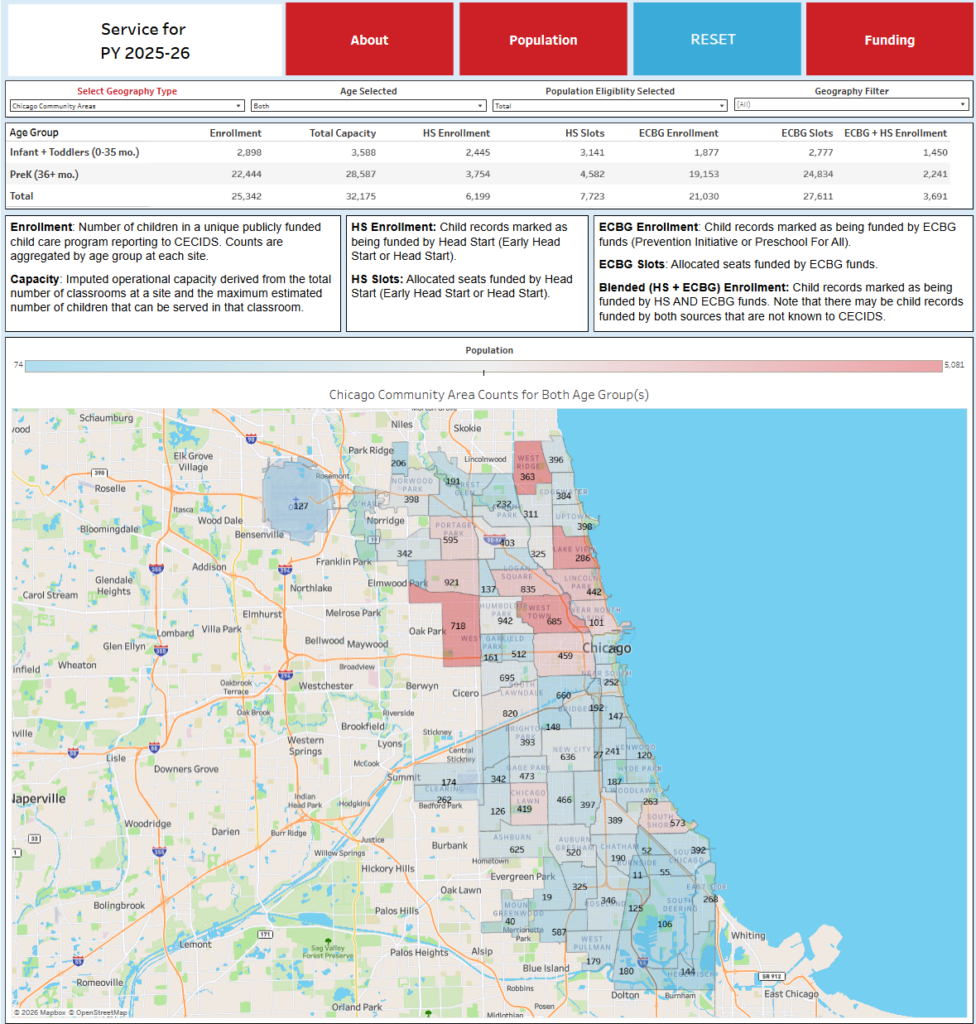Select the West Ridge area labeled 363
Screen dimensions: 976x1024
point(527,477)
